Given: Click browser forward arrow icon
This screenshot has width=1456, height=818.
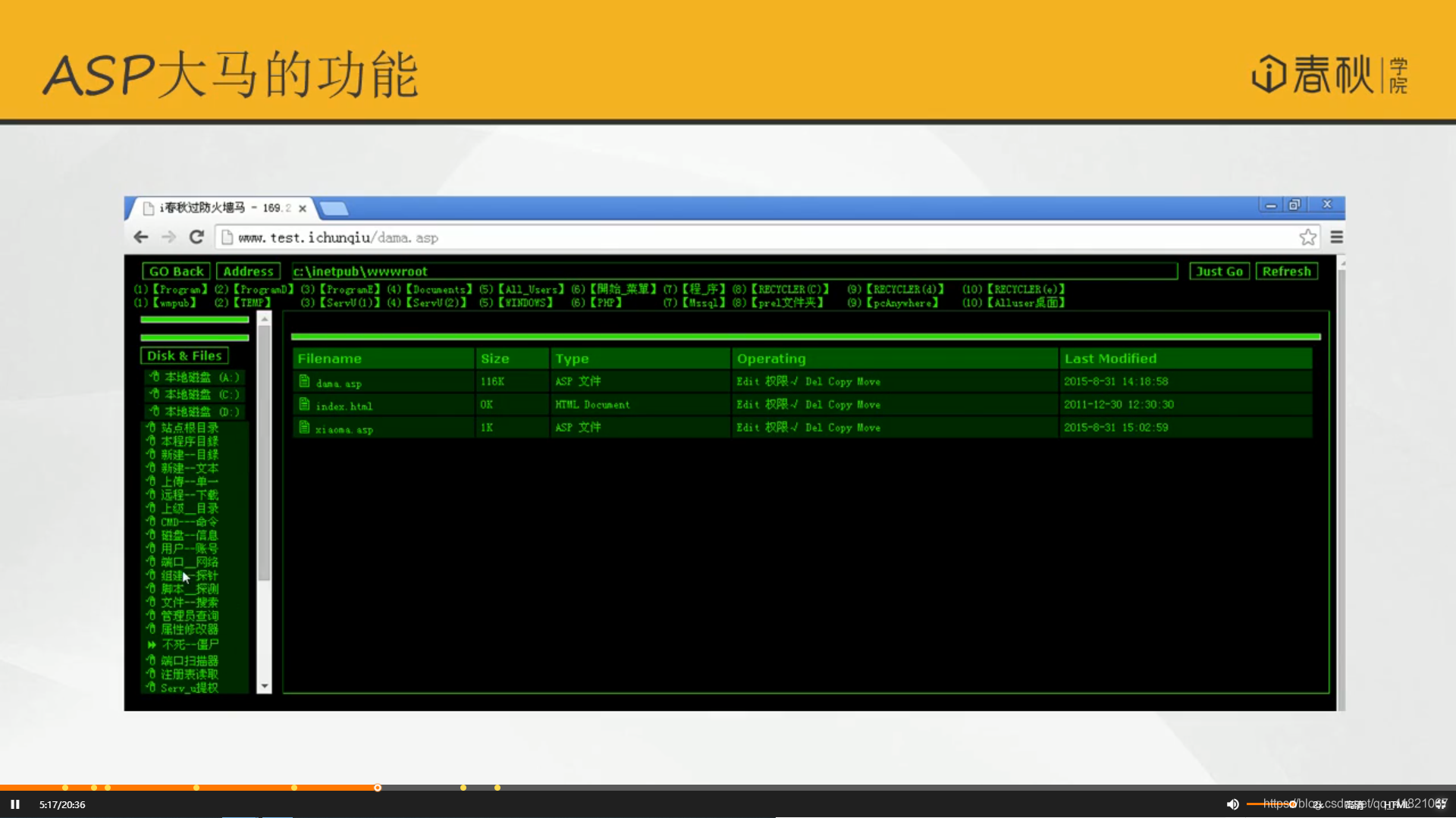Looking at the screenshot, I should [168, 237].
